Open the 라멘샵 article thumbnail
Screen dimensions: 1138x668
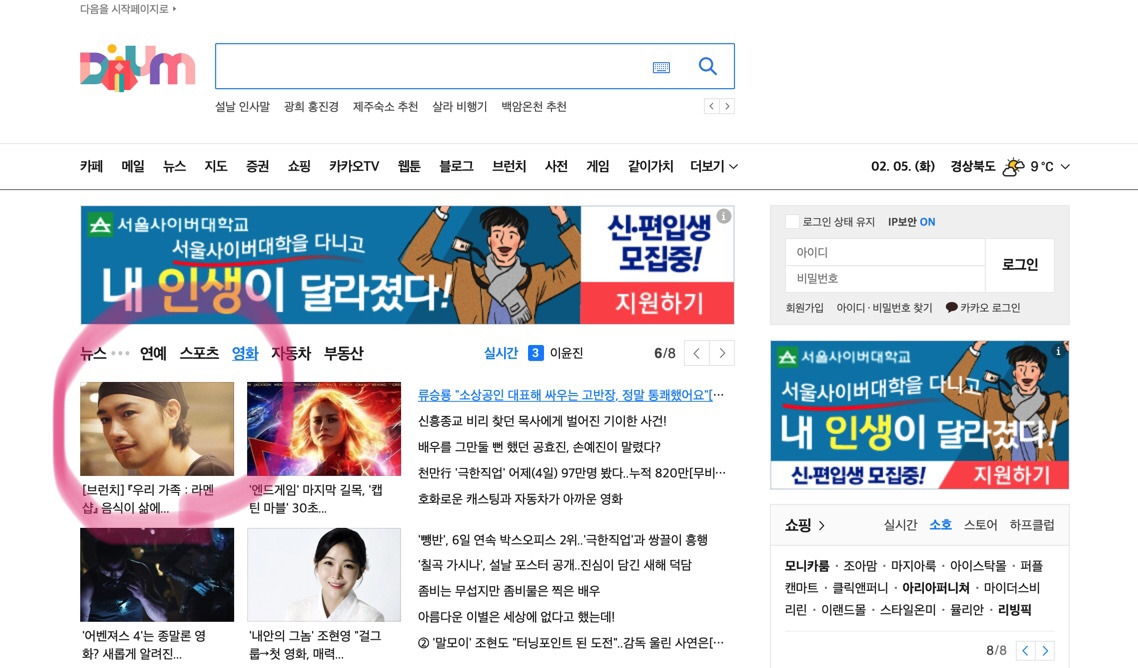(x=157, y=429)
